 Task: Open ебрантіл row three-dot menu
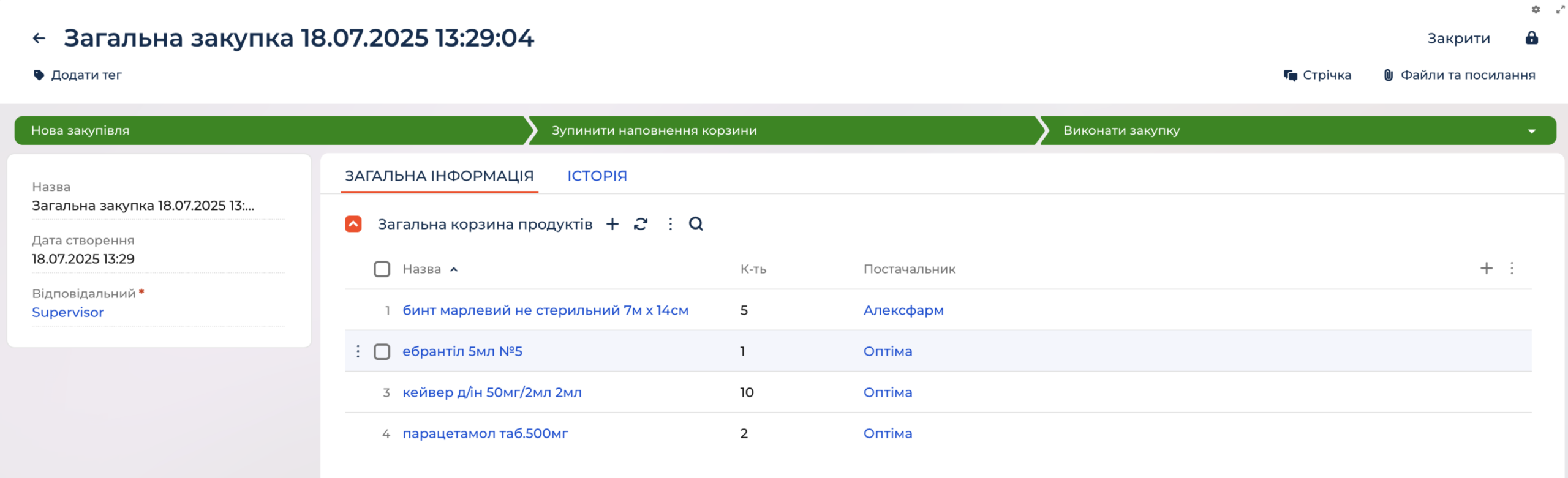coord(358,351)
